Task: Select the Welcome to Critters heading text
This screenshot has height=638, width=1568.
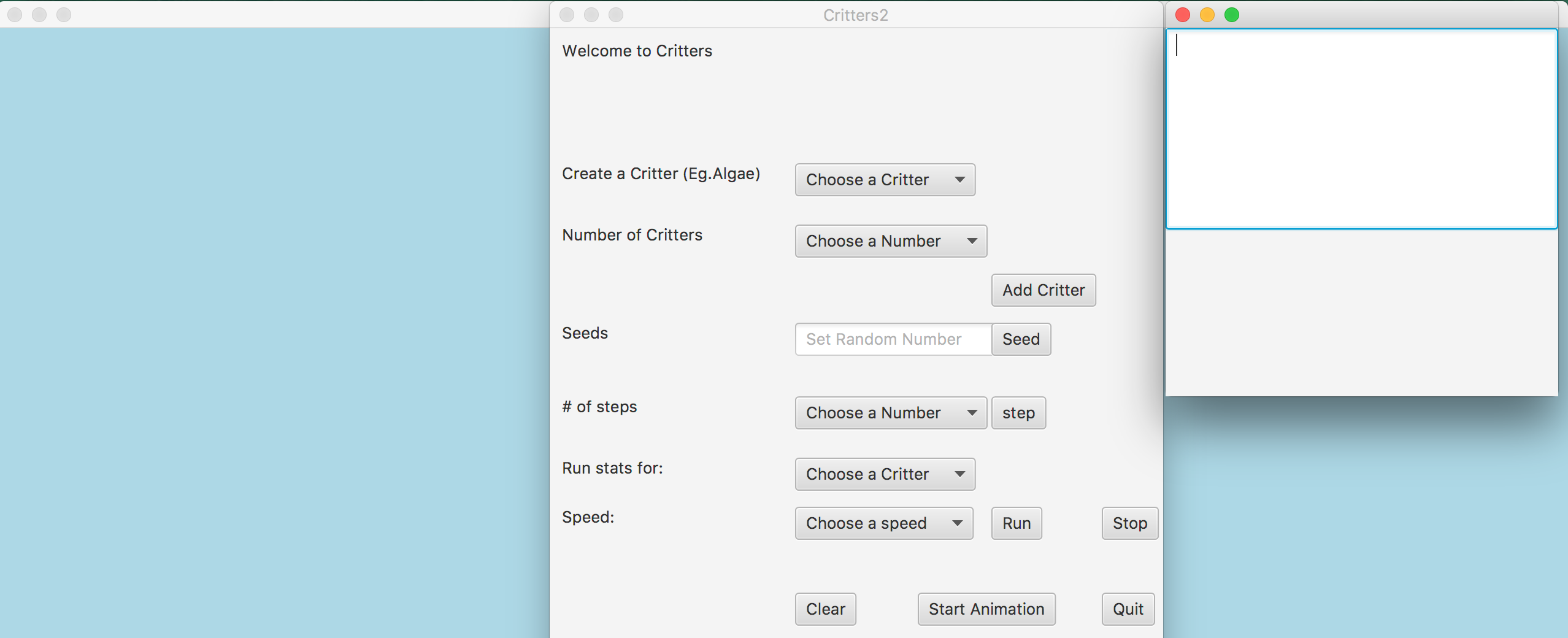Action: 637,50
